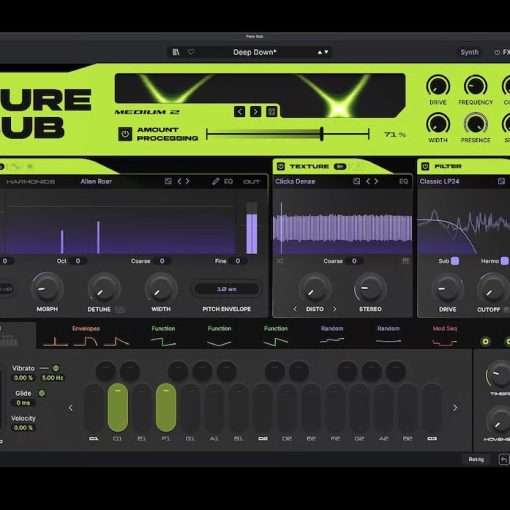This screenshot has width=510, height=510.
Task: Click the filter Cutoff knob
Action: tap(492, 289)
